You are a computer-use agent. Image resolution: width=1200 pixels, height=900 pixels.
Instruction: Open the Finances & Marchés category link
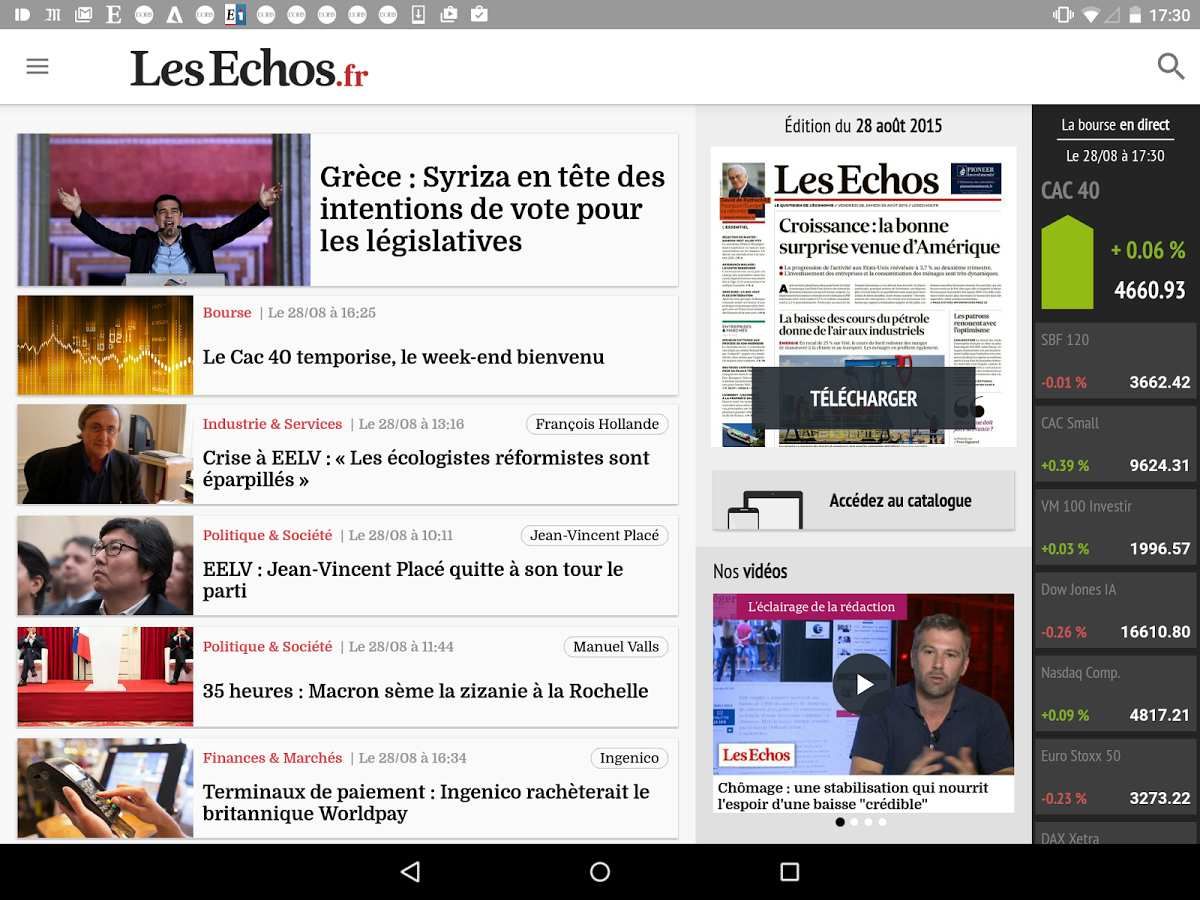272,758
